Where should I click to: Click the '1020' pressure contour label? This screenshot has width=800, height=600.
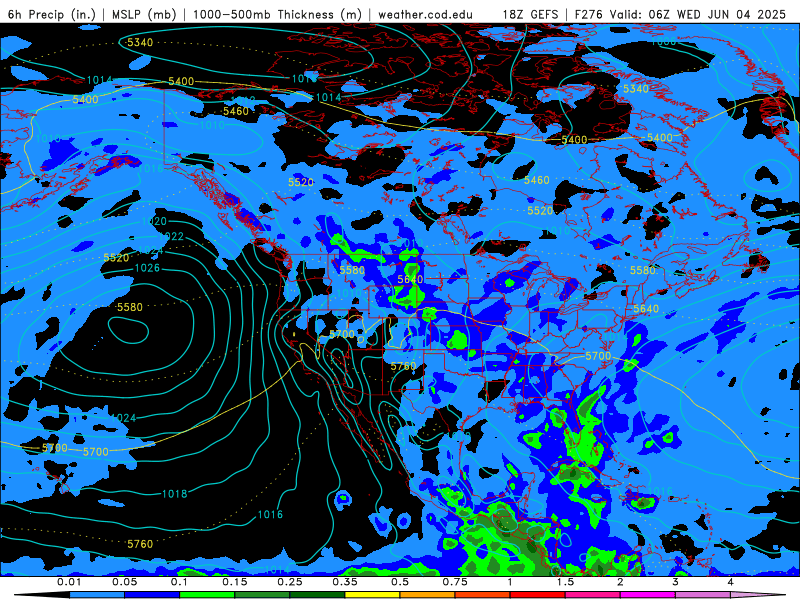[154, 221]
